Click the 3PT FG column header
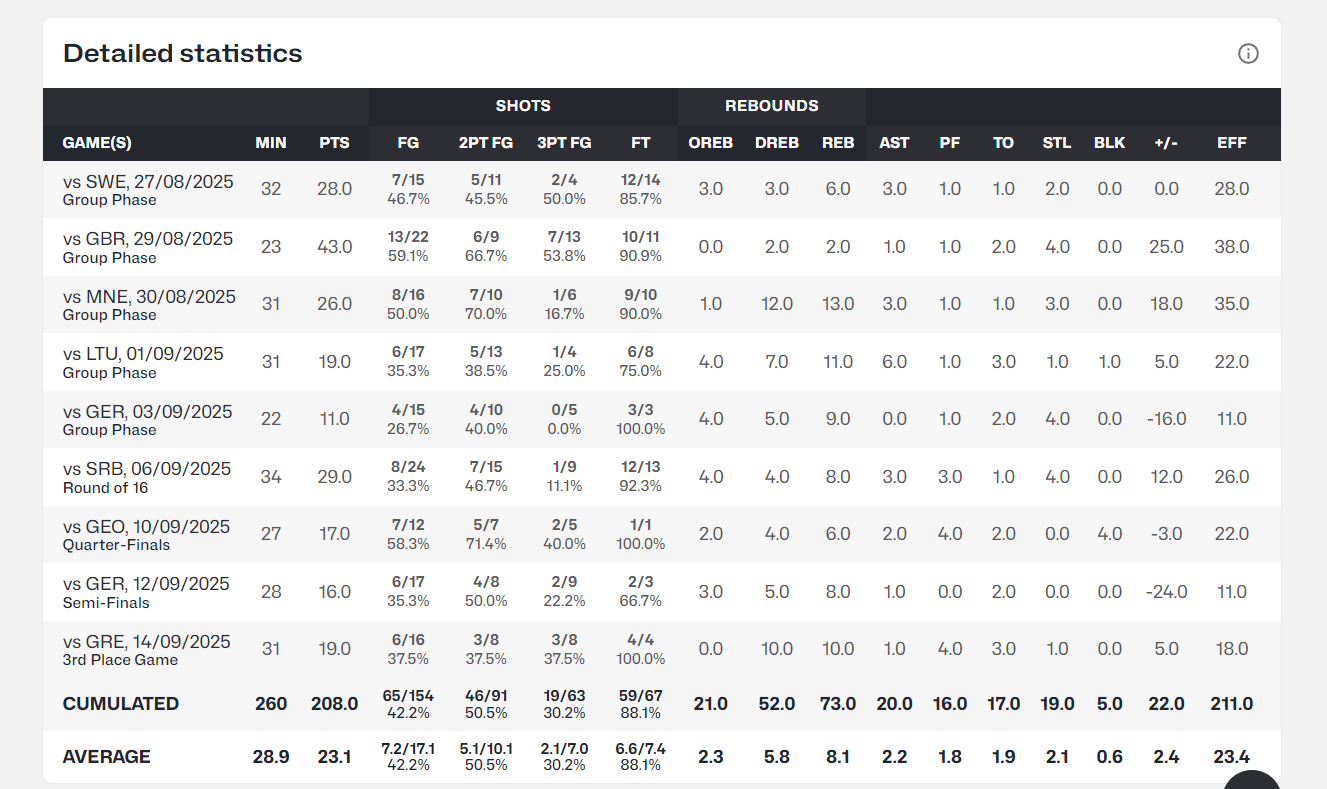 tap(564, 143)
